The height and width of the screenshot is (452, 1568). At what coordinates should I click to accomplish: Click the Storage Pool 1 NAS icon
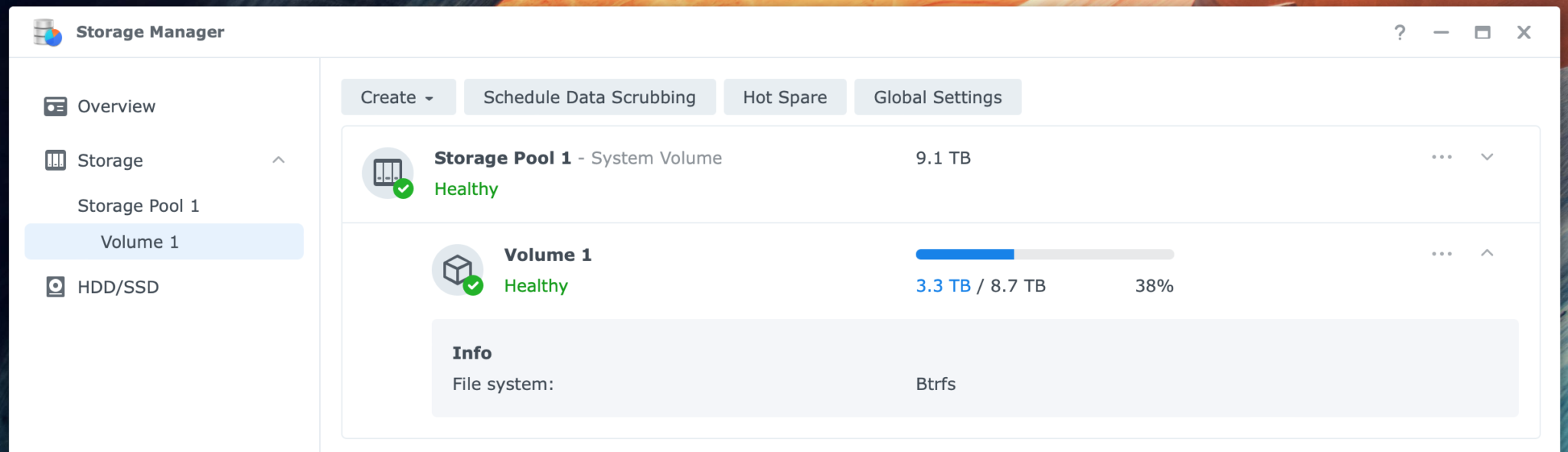point(387,173)
